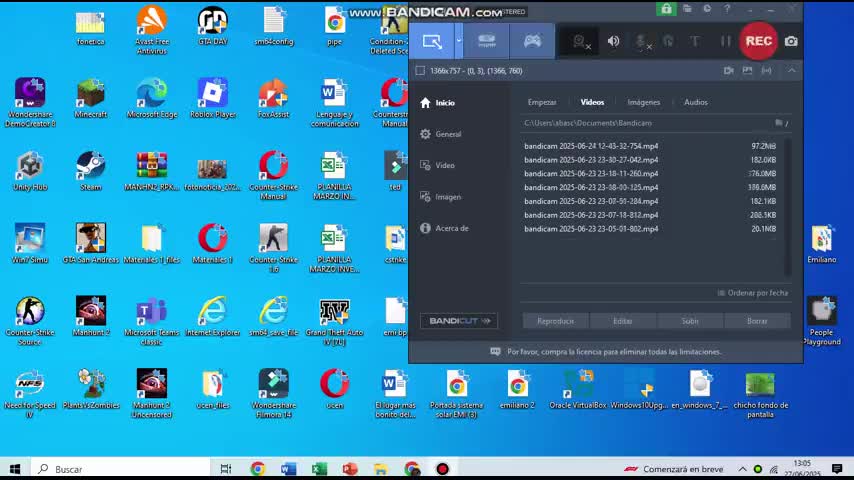This screenshot has height=480, width=854.
Task: Start recording with REC button
Action: 758,41
